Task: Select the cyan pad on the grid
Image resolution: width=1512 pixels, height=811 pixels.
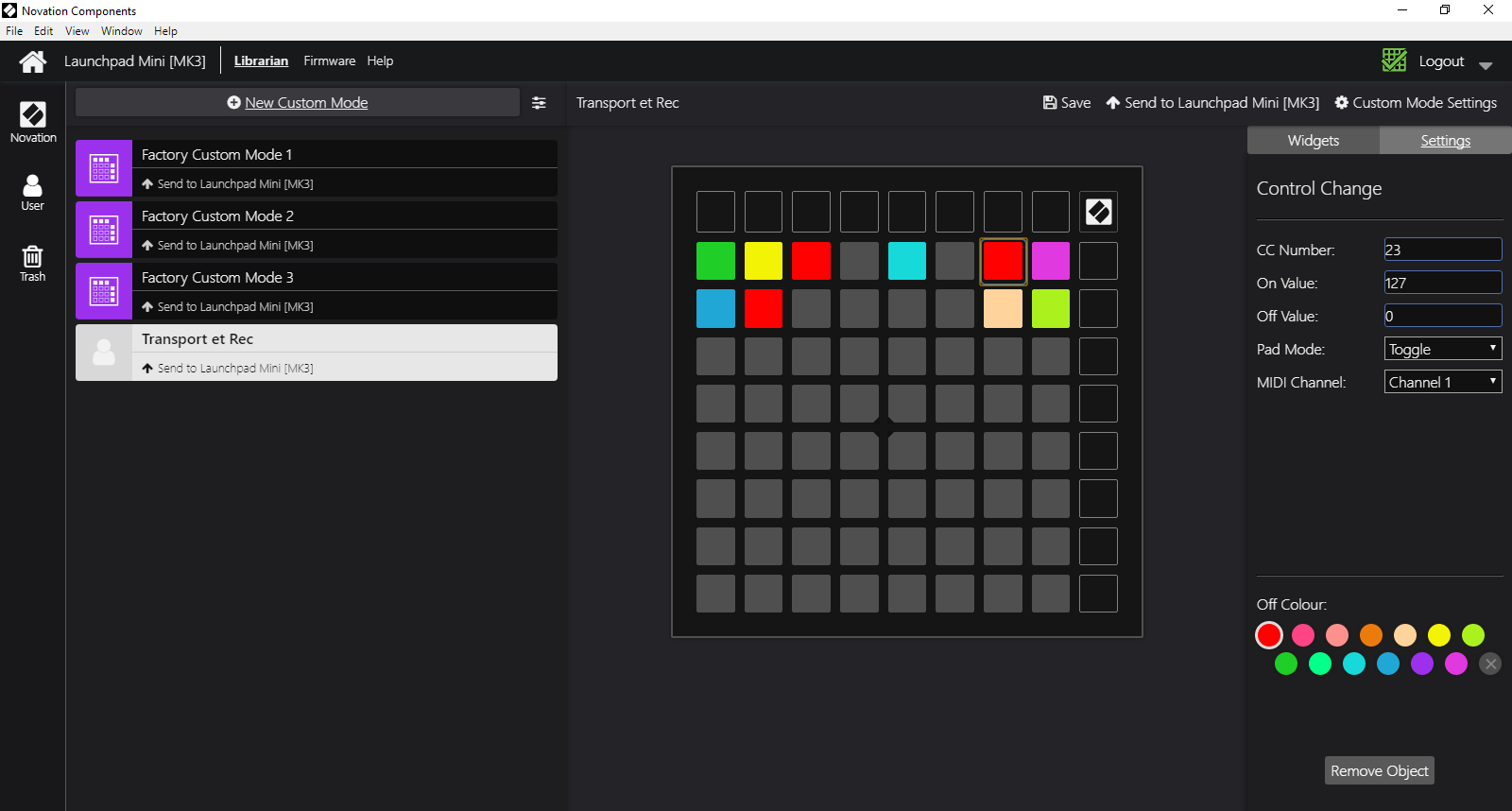Action: (907, 261)
